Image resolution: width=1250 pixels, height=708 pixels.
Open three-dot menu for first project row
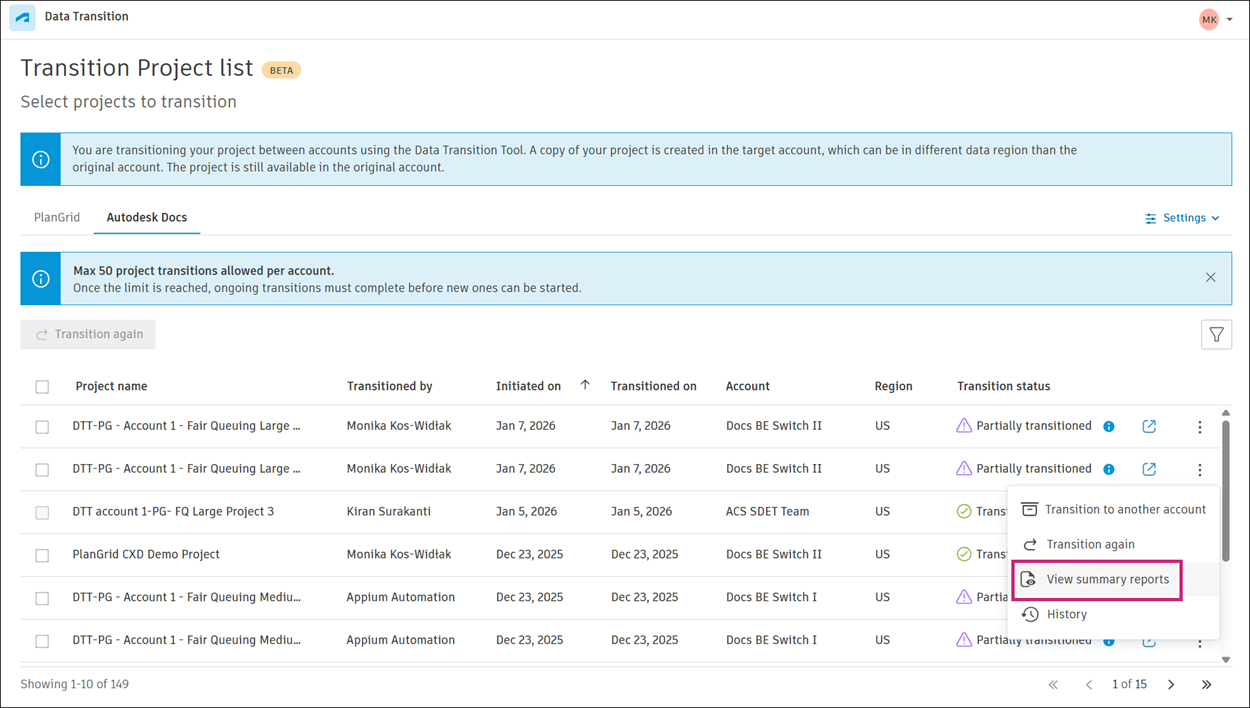click(1200, 427)
